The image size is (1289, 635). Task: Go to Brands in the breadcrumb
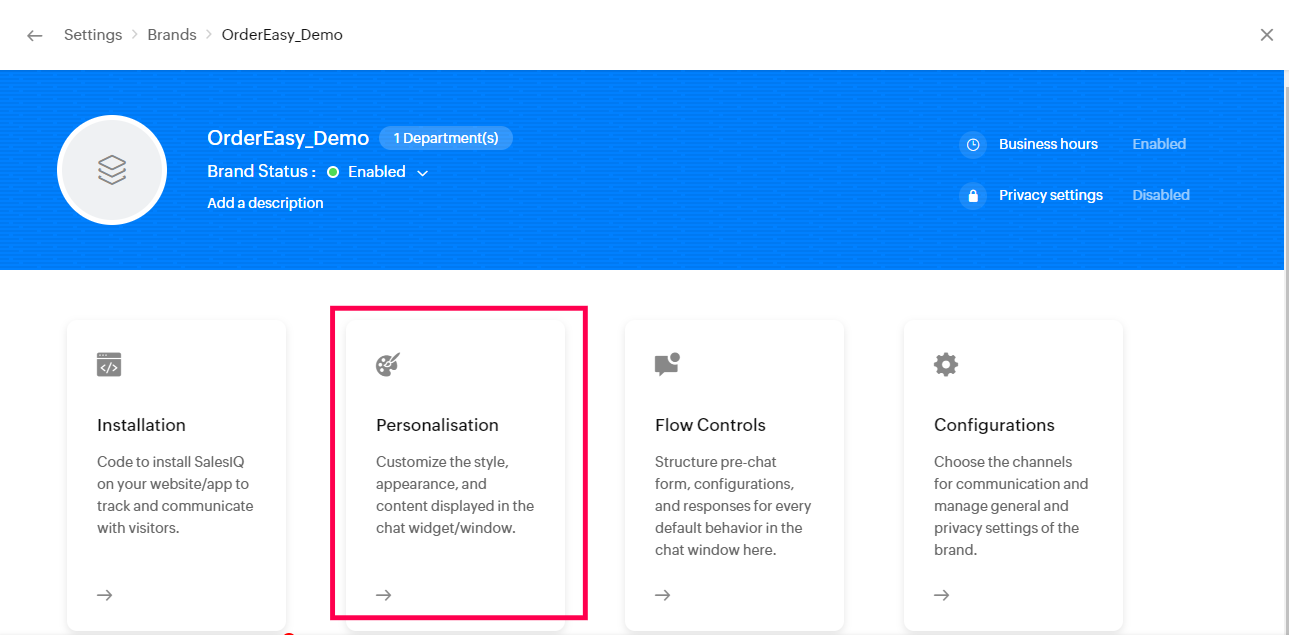(172, 35)
